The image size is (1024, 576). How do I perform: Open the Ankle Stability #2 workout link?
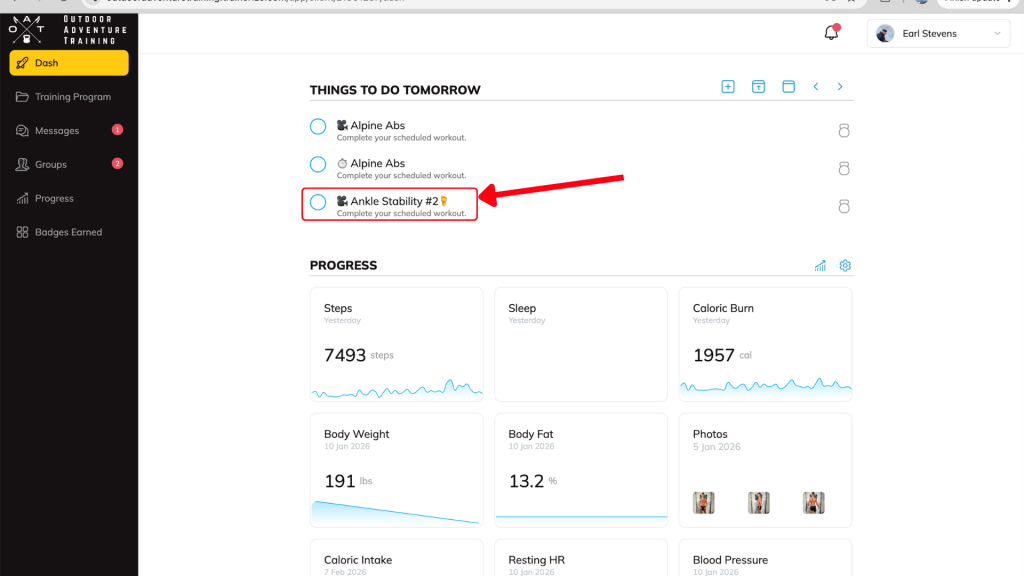point(394,201)
